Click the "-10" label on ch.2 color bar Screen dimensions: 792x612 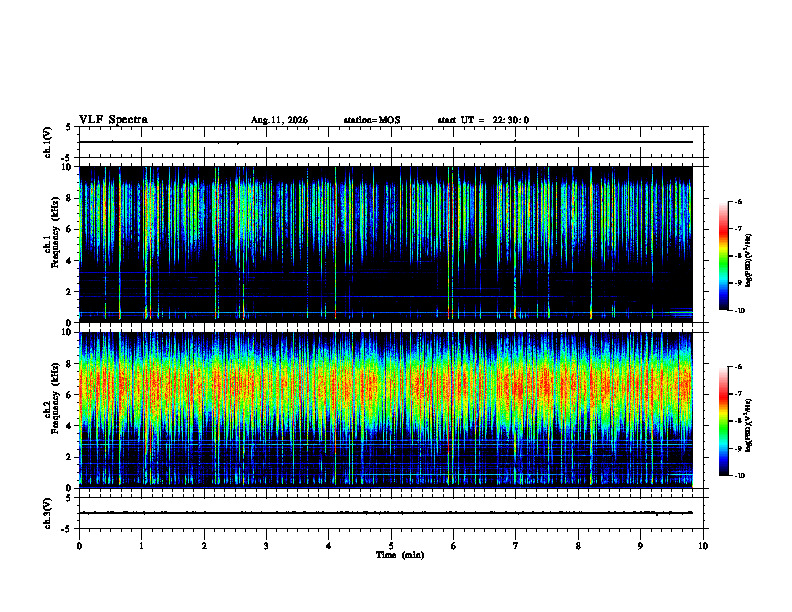[x=739, y=476]
